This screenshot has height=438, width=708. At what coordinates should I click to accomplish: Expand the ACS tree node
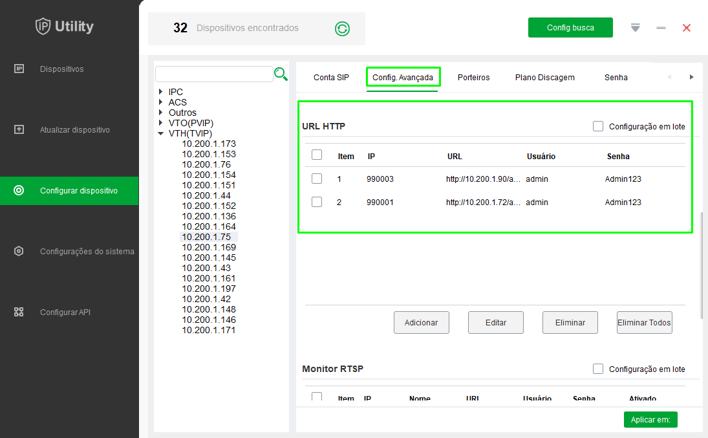click(160, 102)
